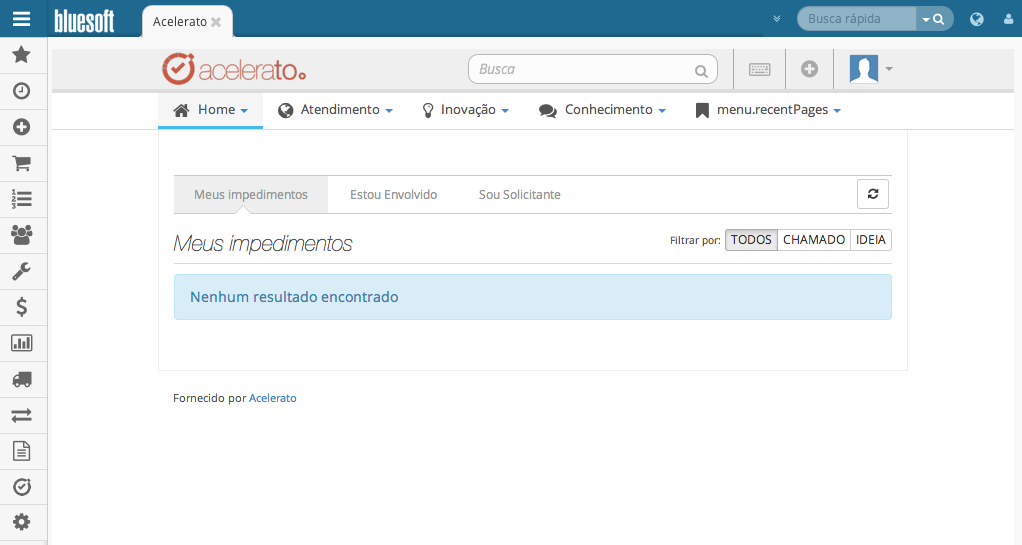Open the menu.recentPages dropdown
Viewport: 1022px width, 545px height.
click(768, 110)
